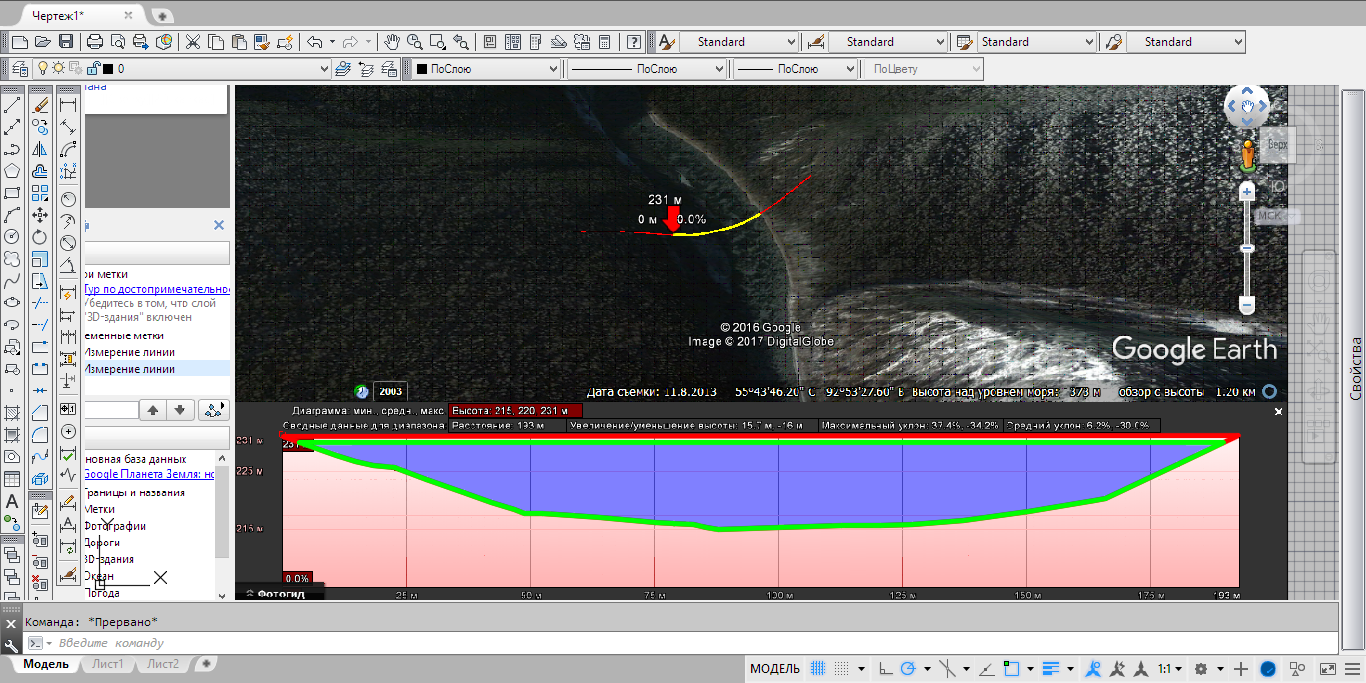This screenshot has height=683, width=1366.
Task: Open the customization menu icon in status bar
Action: [x=1352, y=669]
